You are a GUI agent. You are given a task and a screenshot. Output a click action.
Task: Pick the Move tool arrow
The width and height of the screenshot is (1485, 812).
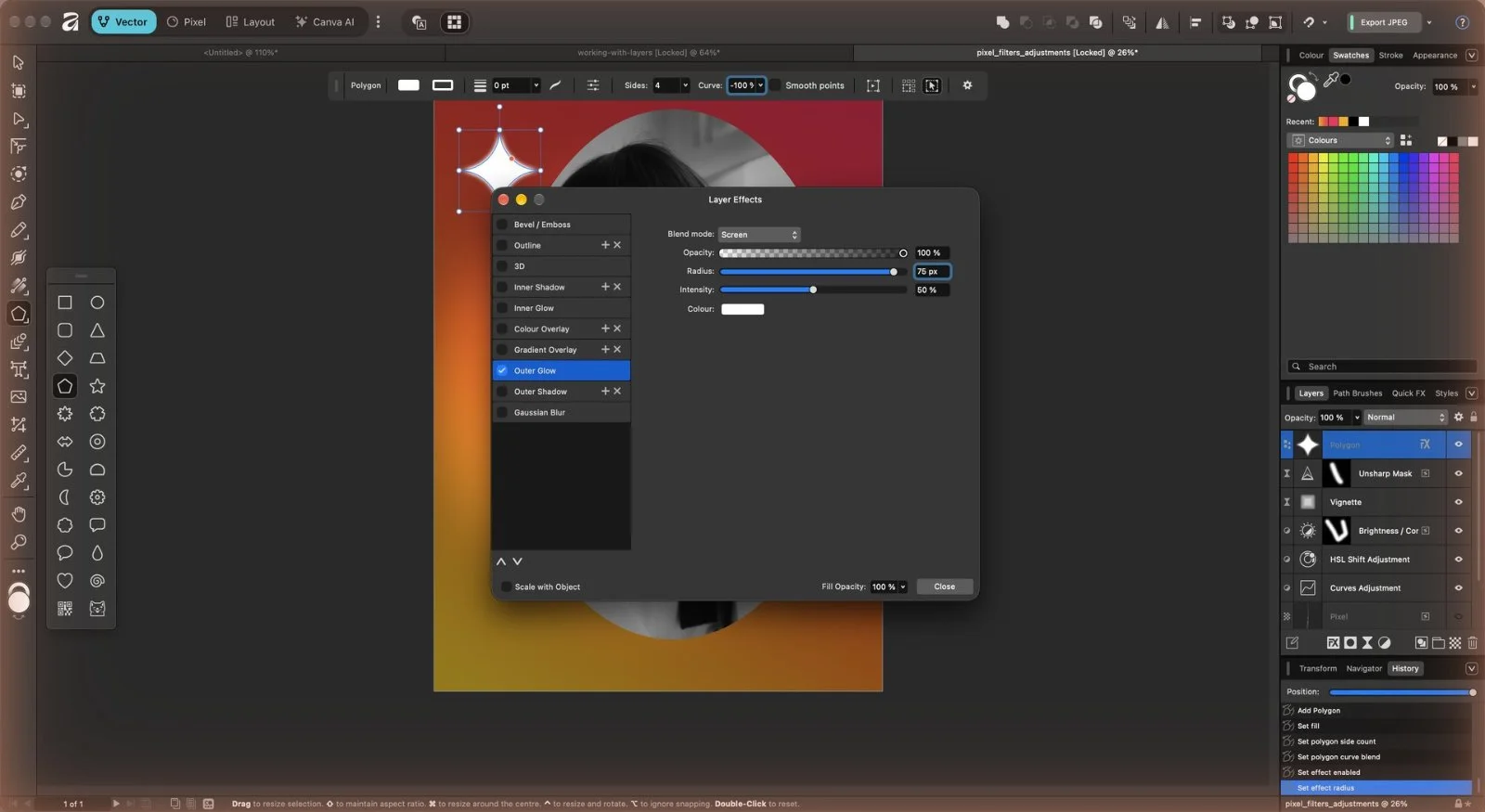(x=19, y=62)
